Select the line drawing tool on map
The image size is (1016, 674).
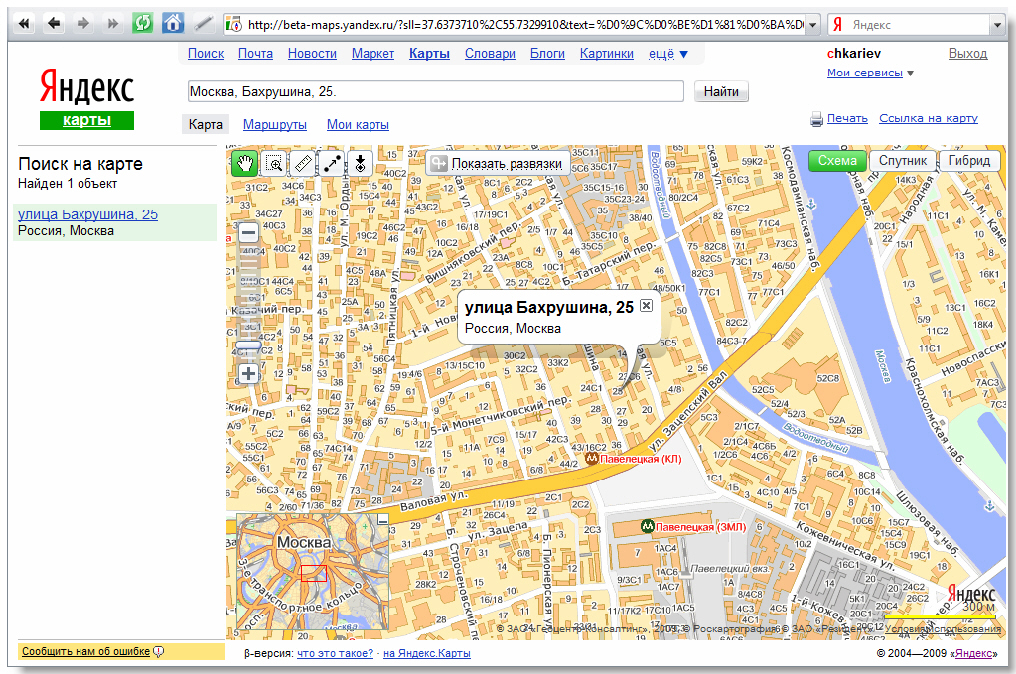(332, 163)
